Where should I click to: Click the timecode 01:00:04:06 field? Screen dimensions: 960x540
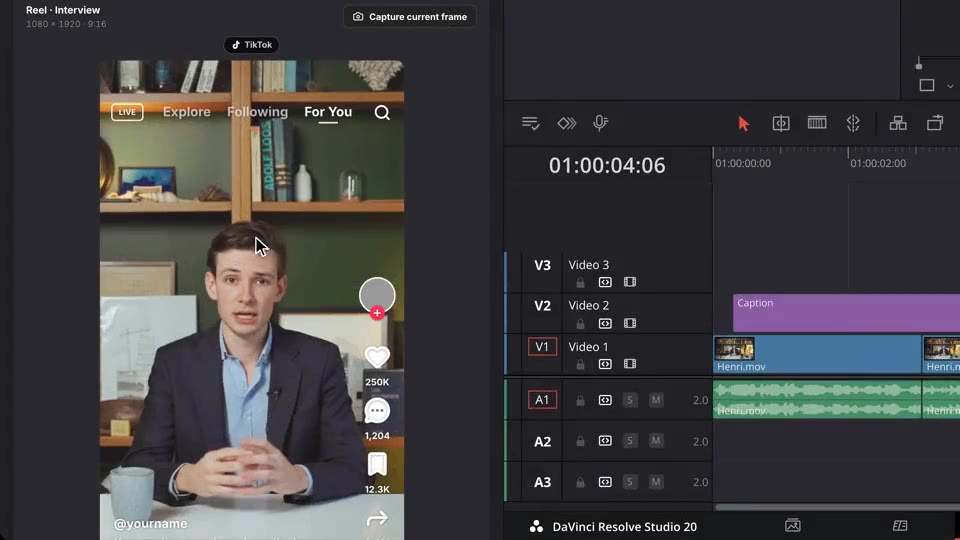[607, 165]
